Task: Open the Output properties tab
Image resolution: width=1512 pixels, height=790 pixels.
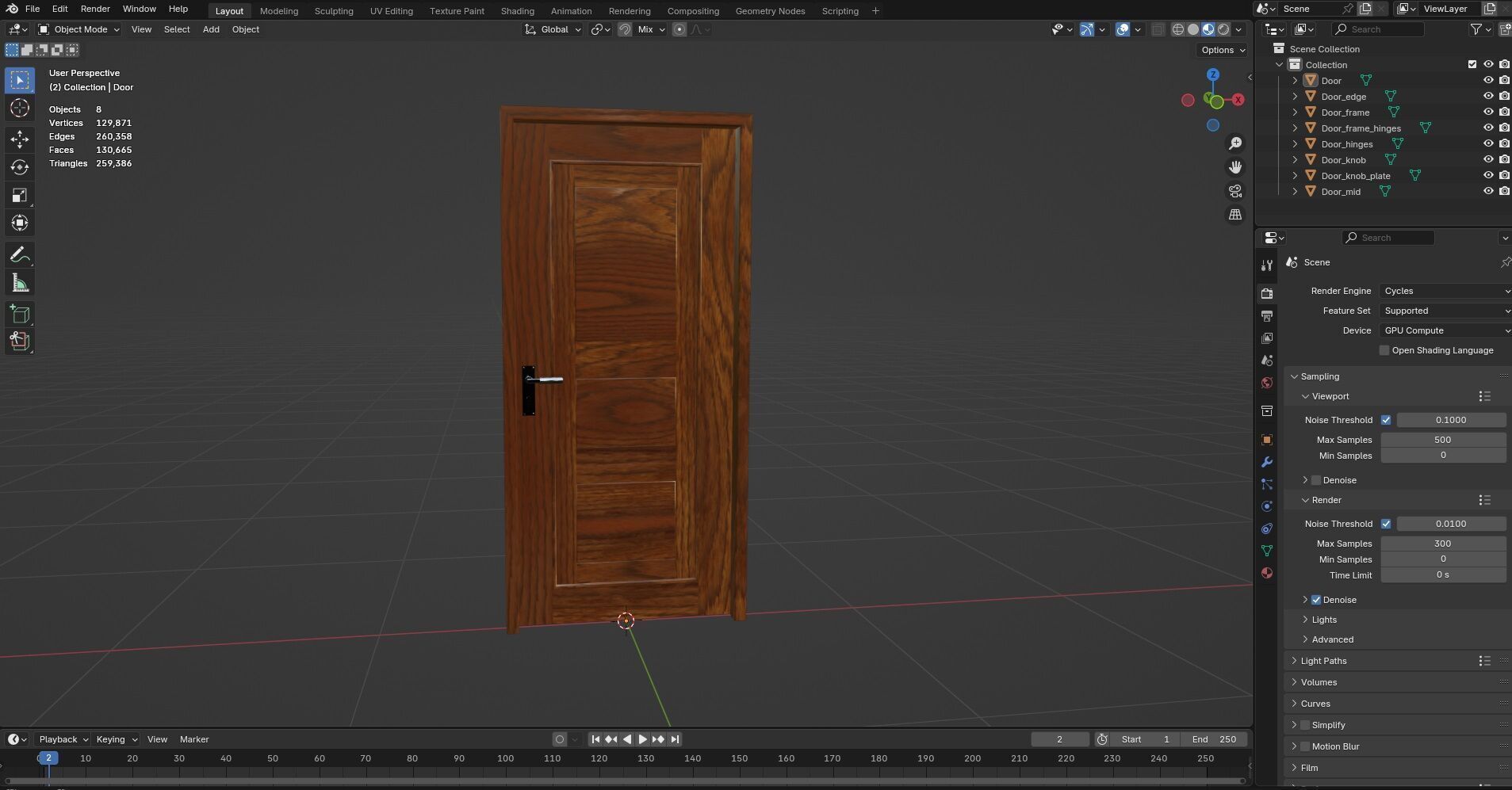Action: point(1267,316)
